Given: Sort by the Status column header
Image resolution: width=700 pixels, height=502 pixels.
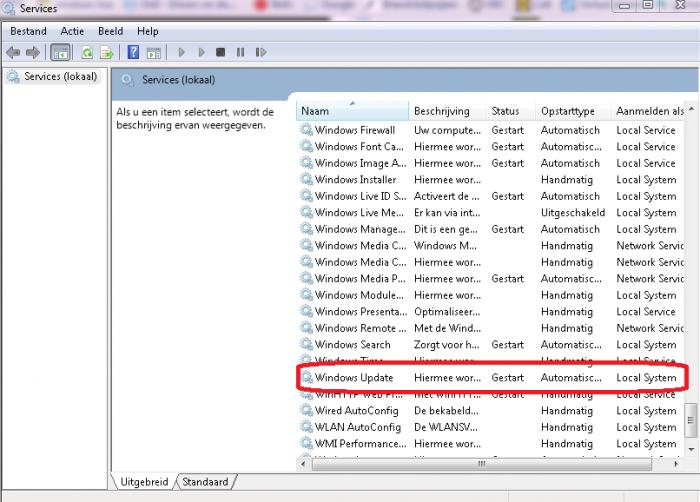Looking at the screenshot, I should pyautogui.click(x=511, y=111).
